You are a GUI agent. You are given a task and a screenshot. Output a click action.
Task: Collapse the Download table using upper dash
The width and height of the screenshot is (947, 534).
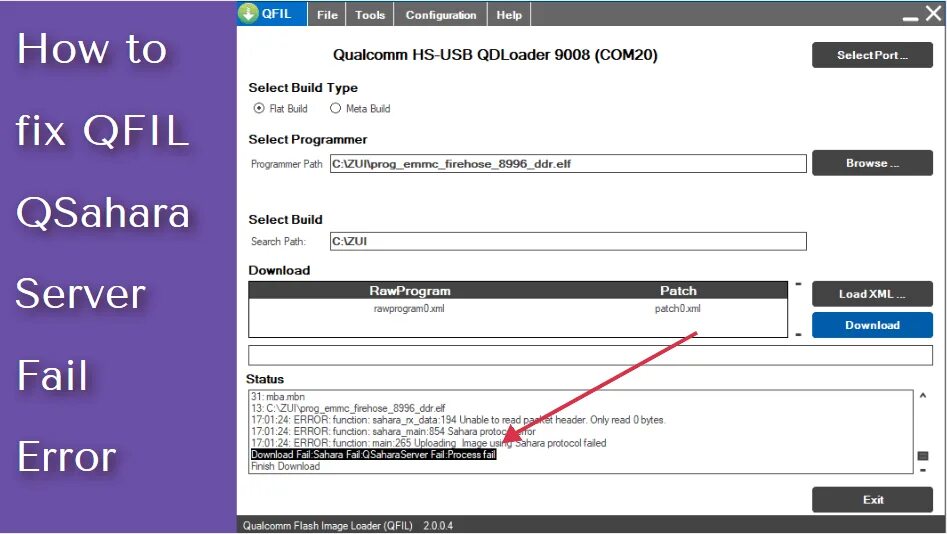coord(798,284)
